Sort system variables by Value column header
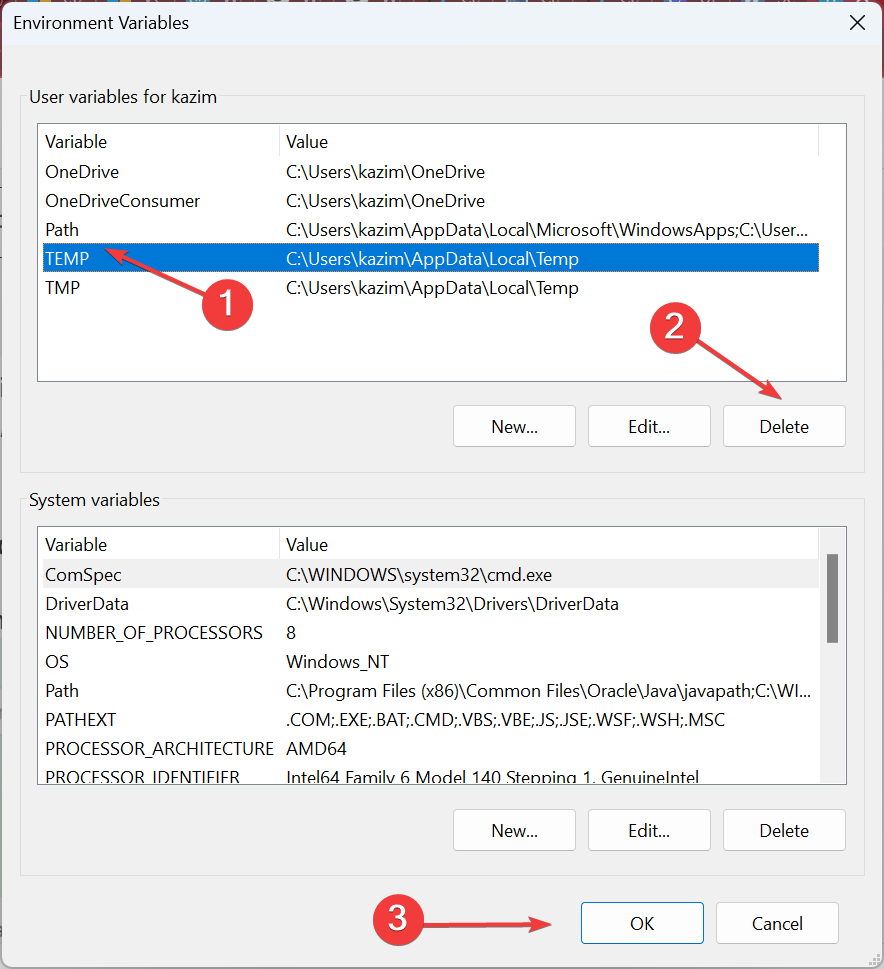The width and height of the screenshot is (884, 969). (x=549, y=544)
